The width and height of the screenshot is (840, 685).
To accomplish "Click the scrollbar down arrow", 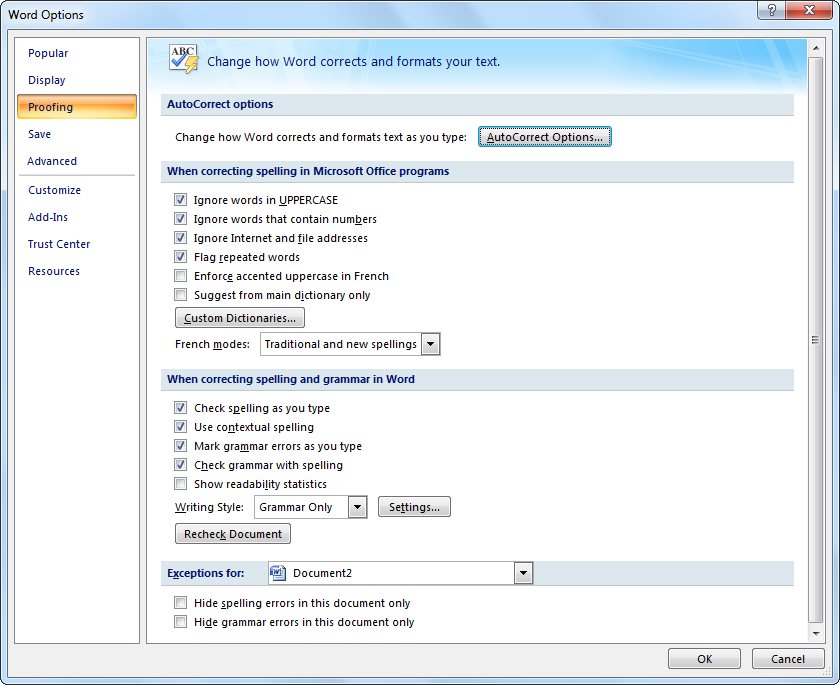I will pyautogui.click(x=815, y=634).
